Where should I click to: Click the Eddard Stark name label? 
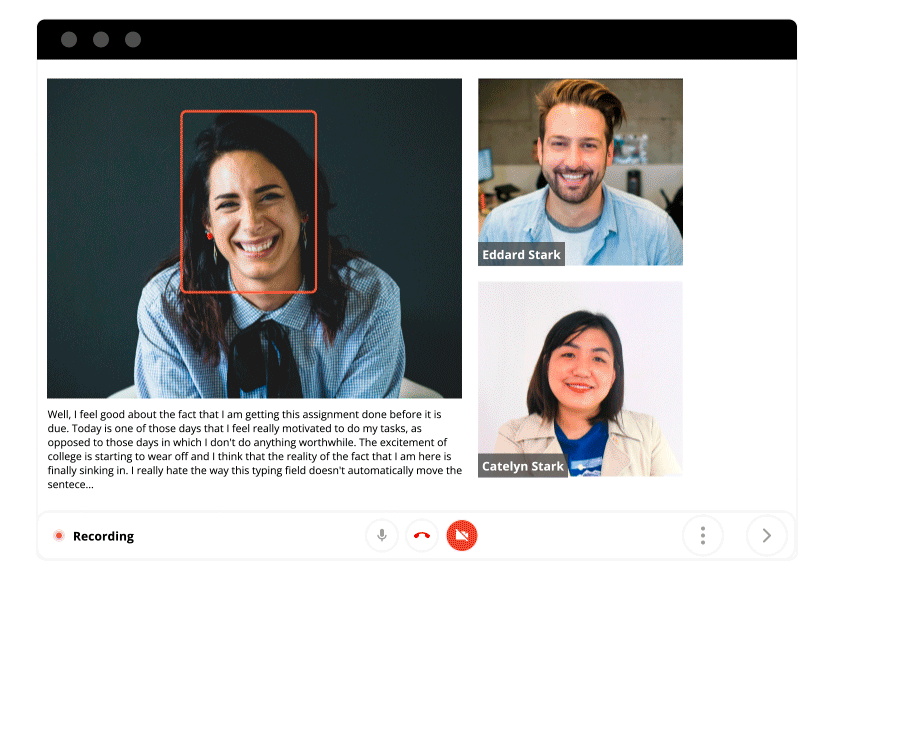pos(521,255)
